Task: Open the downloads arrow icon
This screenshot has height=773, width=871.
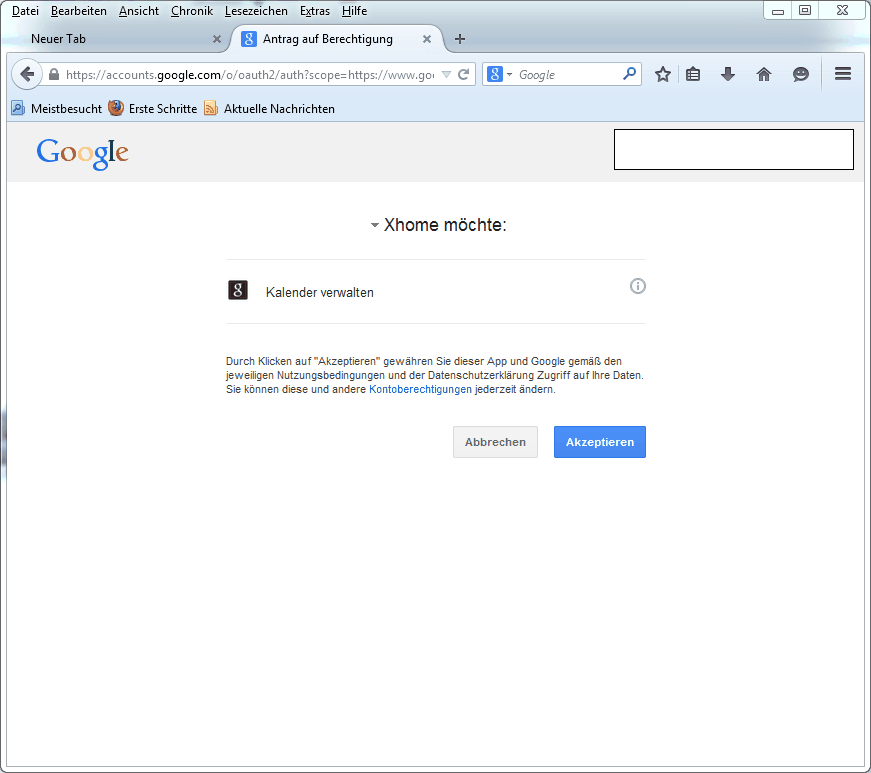Action: [728, 75]
